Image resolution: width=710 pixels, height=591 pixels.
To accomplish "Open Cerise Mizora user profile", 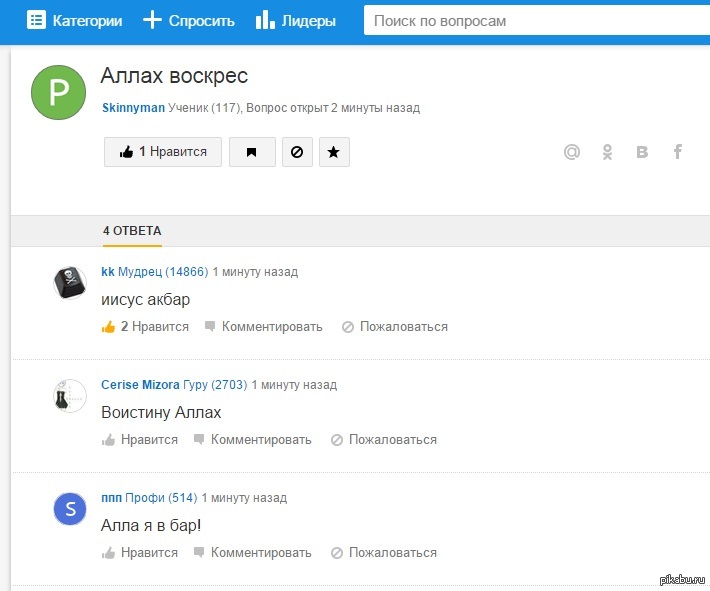I will (x=140, y=385).
